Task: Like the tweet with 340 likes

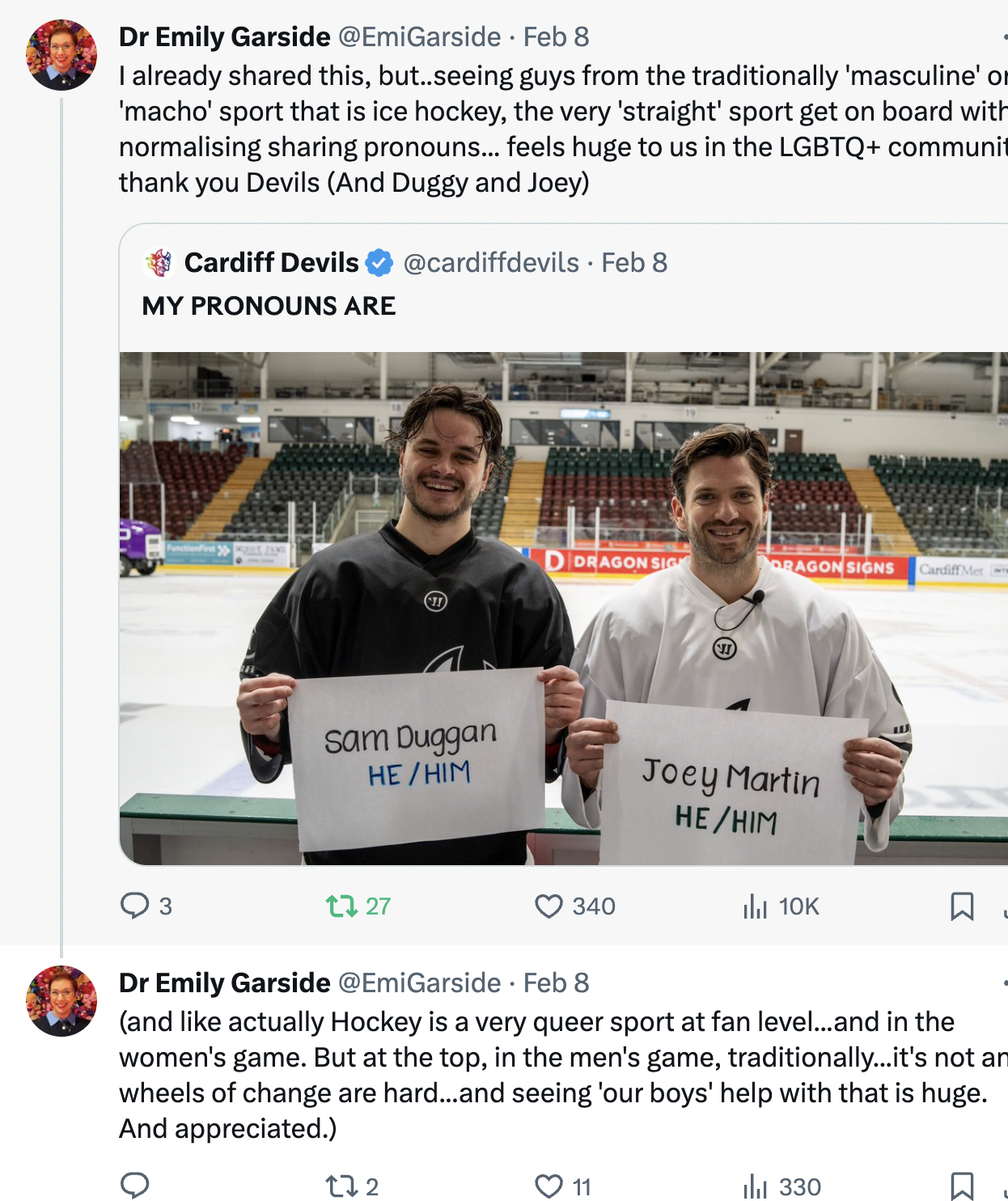Action: pyautogui.click(x=548, y=906)
